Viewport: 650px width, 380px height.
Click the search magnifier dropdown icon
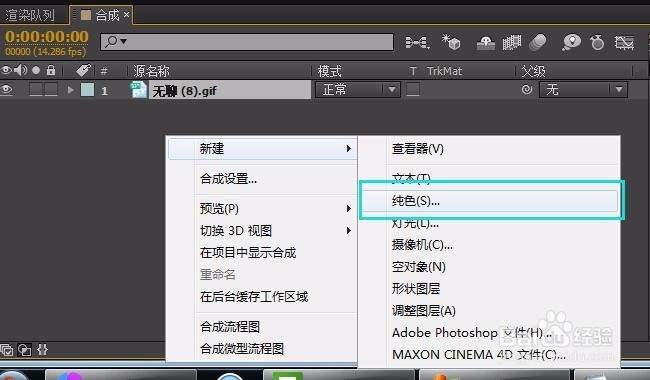pos(115,42)
